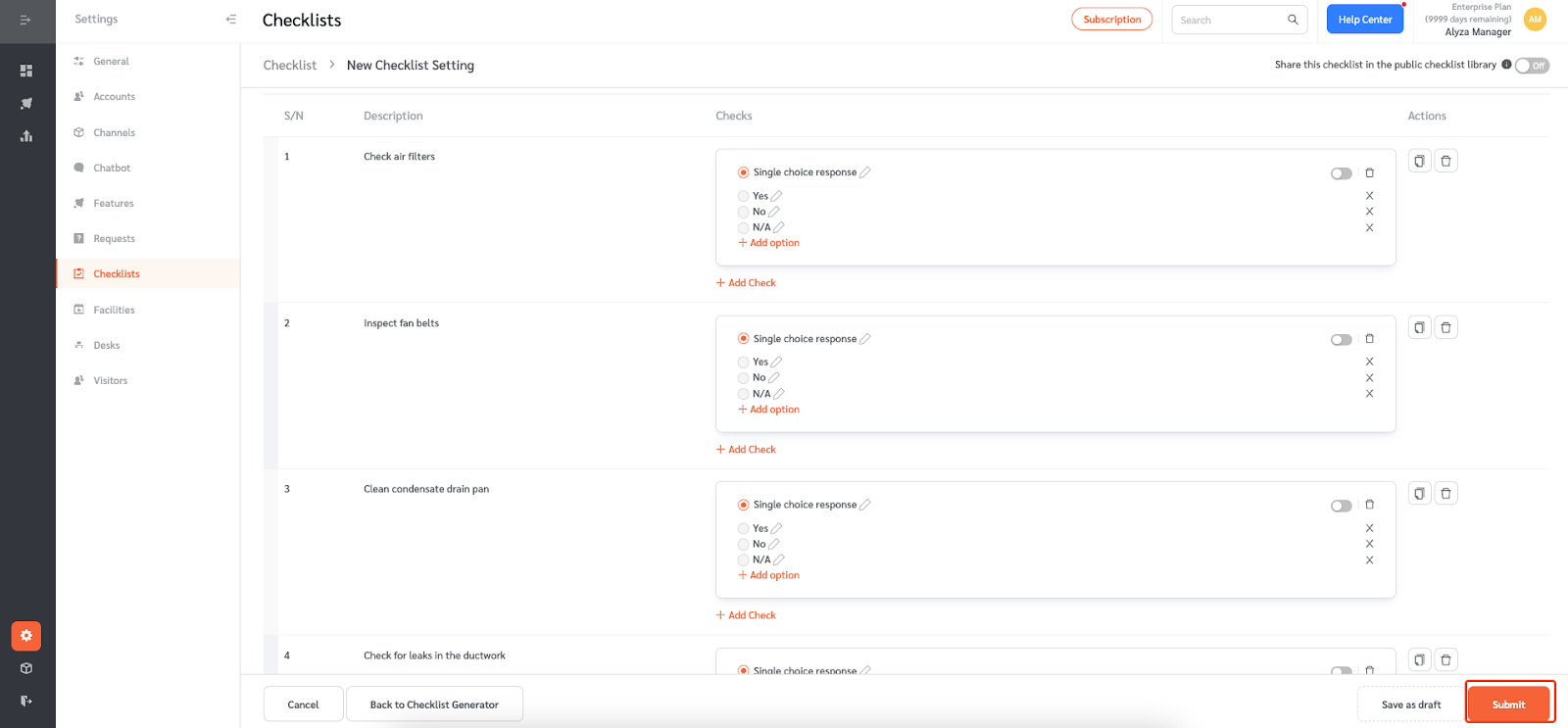This screenshot has width=1568, height=728.
Task: Open the dashboard grid icon in left rail
Action: pos(26,71)
